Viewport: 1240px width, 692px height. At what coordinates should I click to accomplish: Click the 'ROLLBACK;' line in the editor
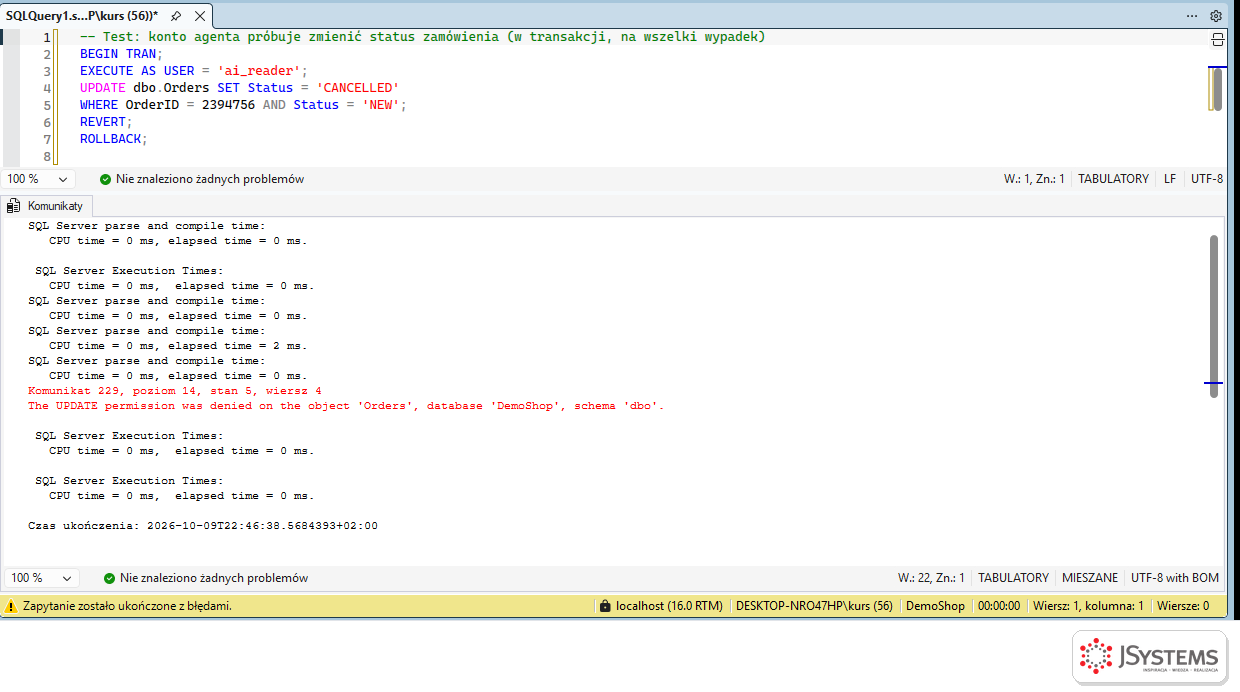coord(113,139)
